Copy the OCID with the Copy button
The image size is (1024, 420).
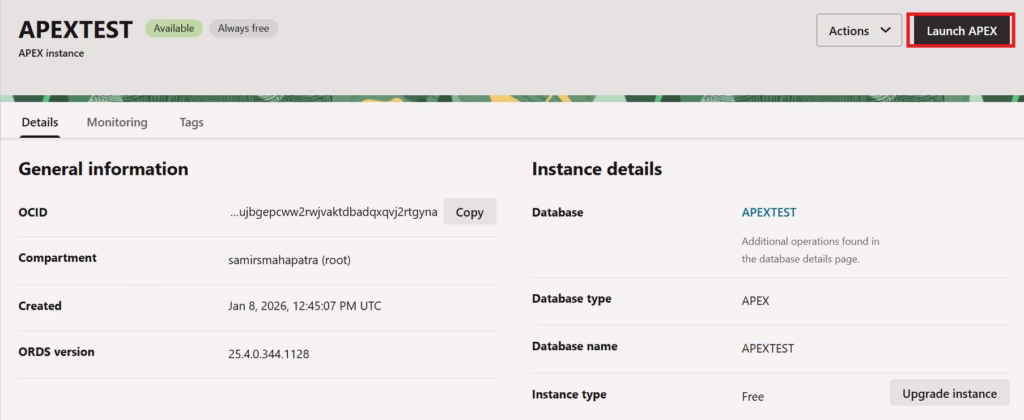469,212
